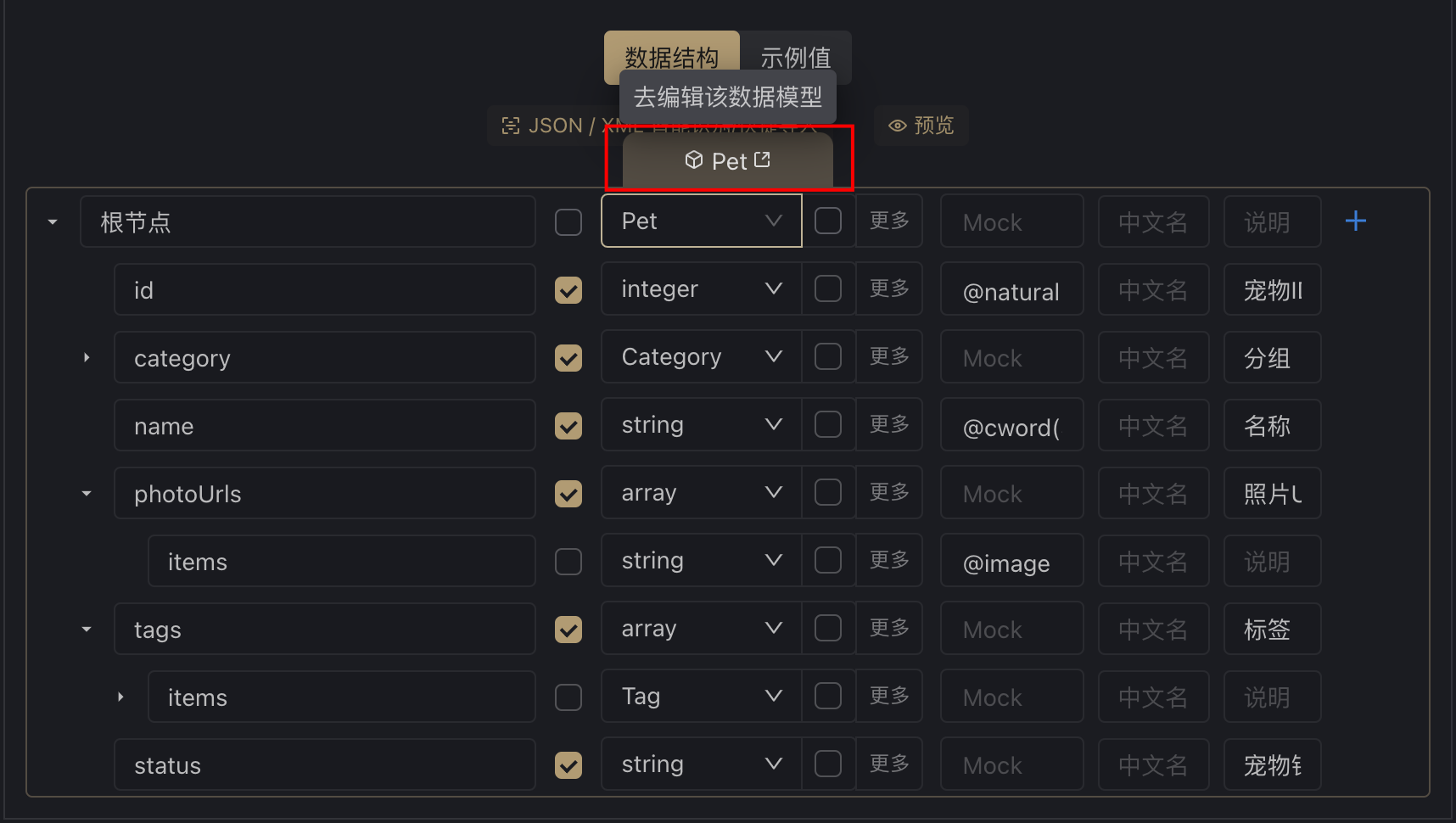Expand the category row arrow
1456x823 pixels.
[87, 357]
